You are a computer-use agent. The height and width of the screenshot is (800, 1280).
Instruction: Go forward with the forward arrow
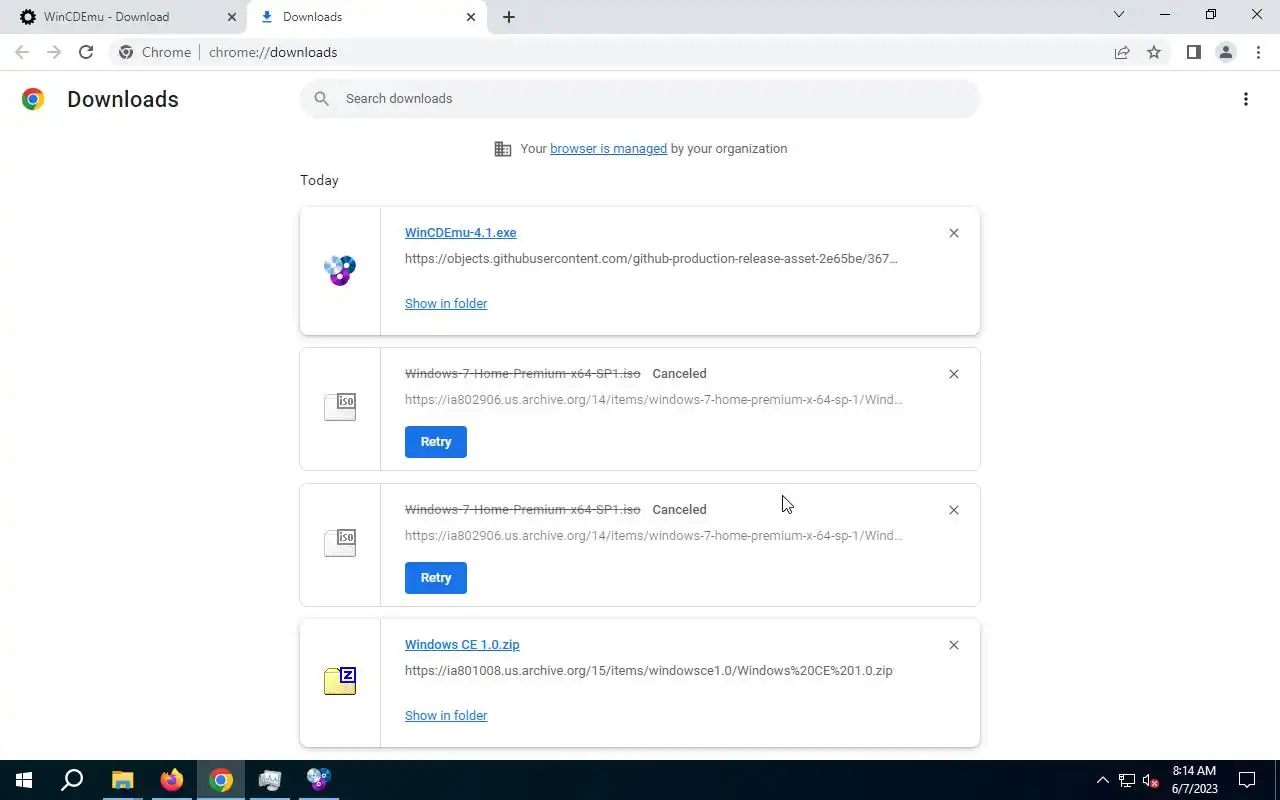(x=54, y=52)
